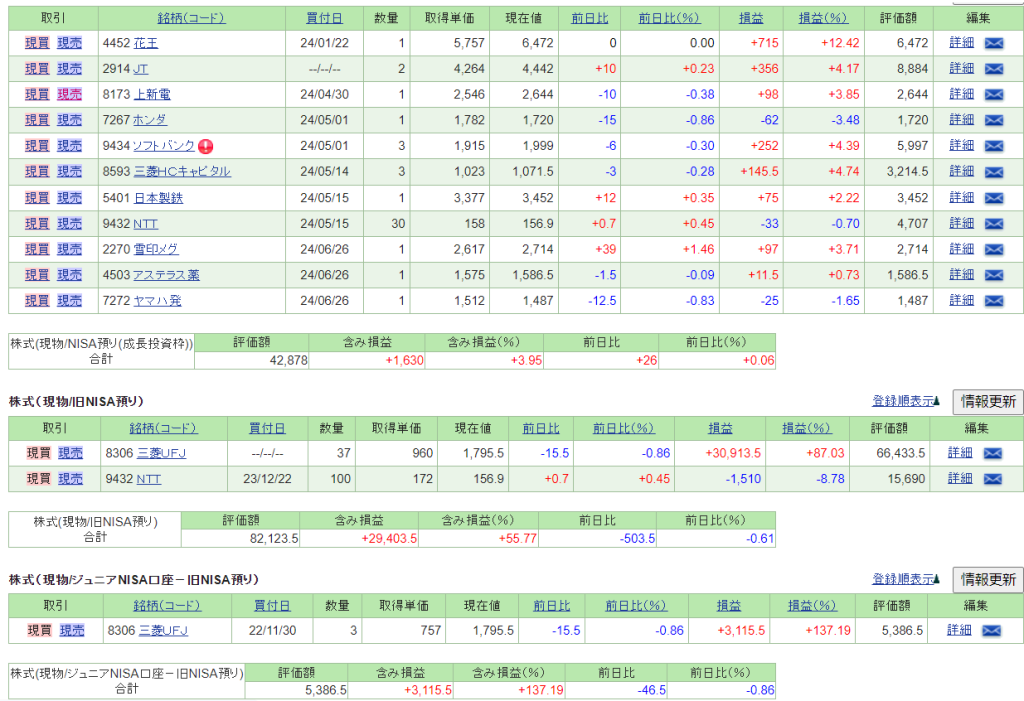Image resolution: width=1024 pixels, height=701 pixels.
Task: Click 現買 for the JT row
Action: 37,69
